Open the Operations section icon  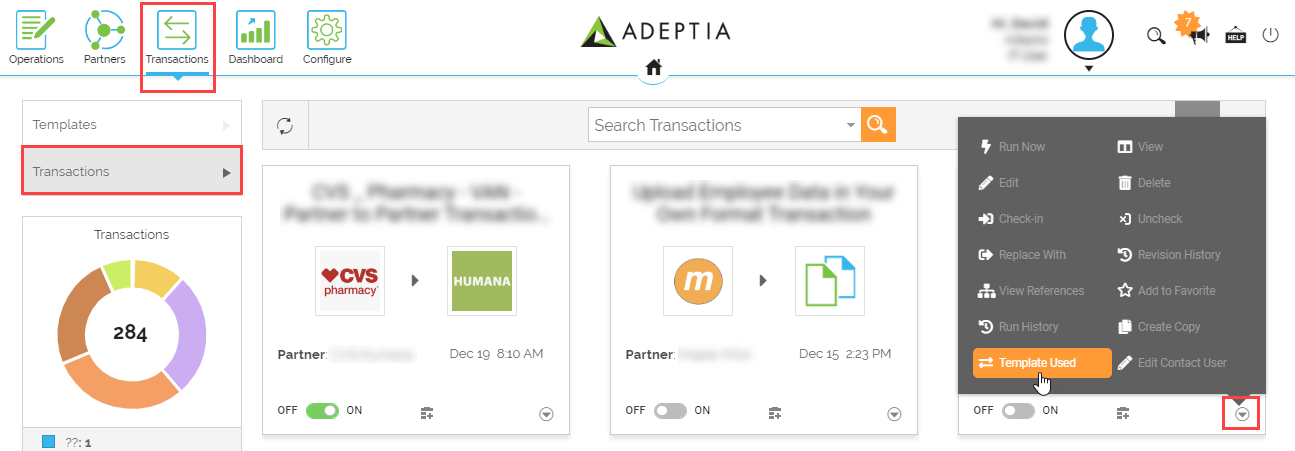(36, 31)
